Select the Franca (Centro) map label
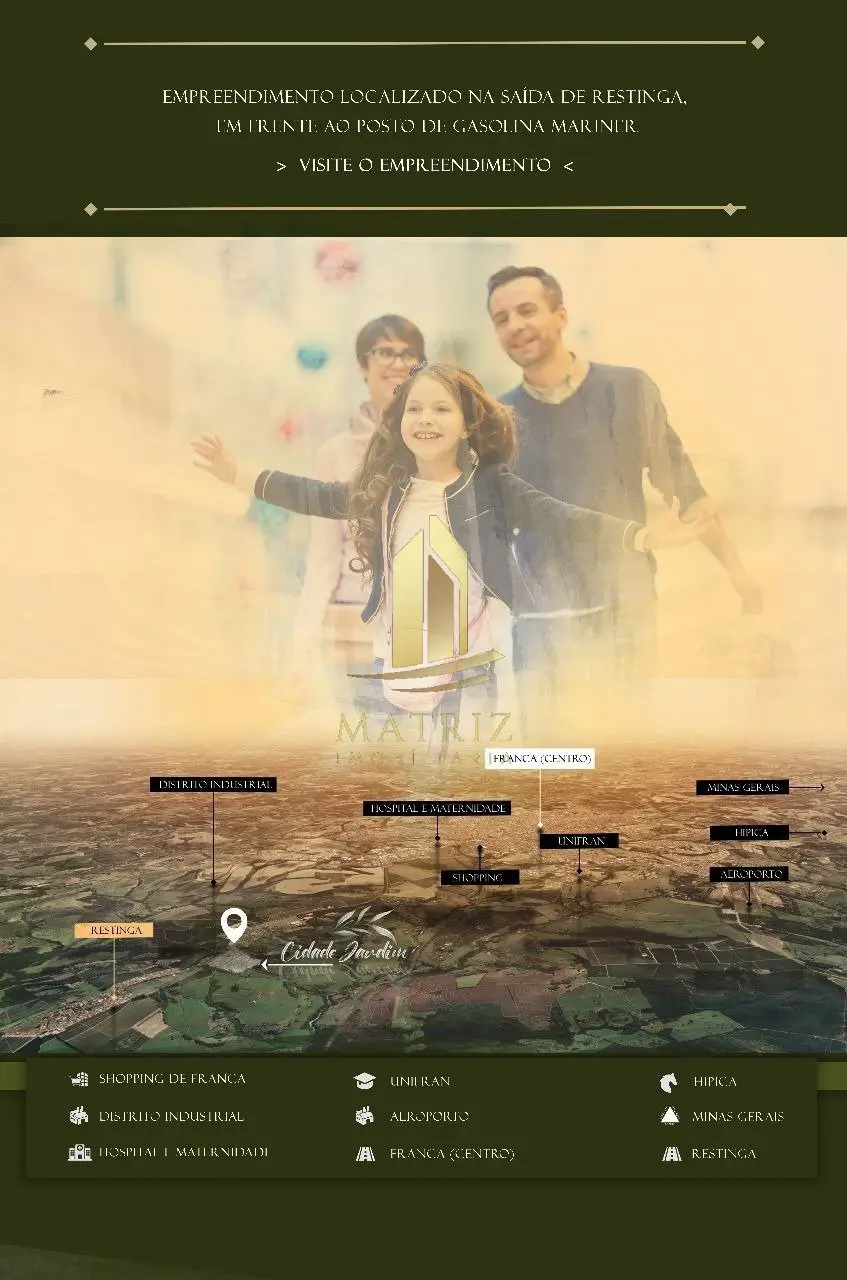 coord(540,758)
